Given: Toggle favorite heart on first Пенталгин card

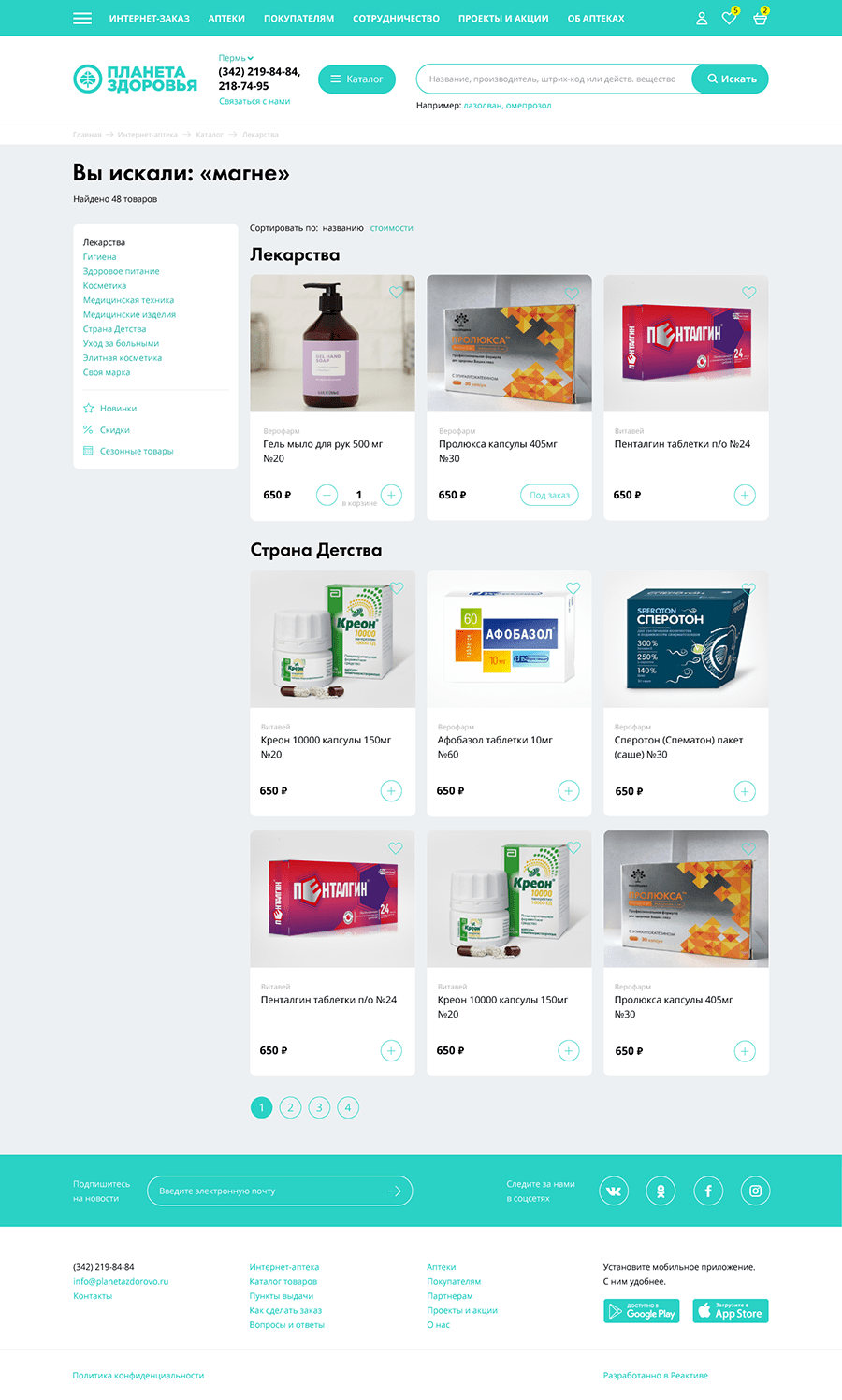Looking at the screenshot, I should (x=748, y=293).
